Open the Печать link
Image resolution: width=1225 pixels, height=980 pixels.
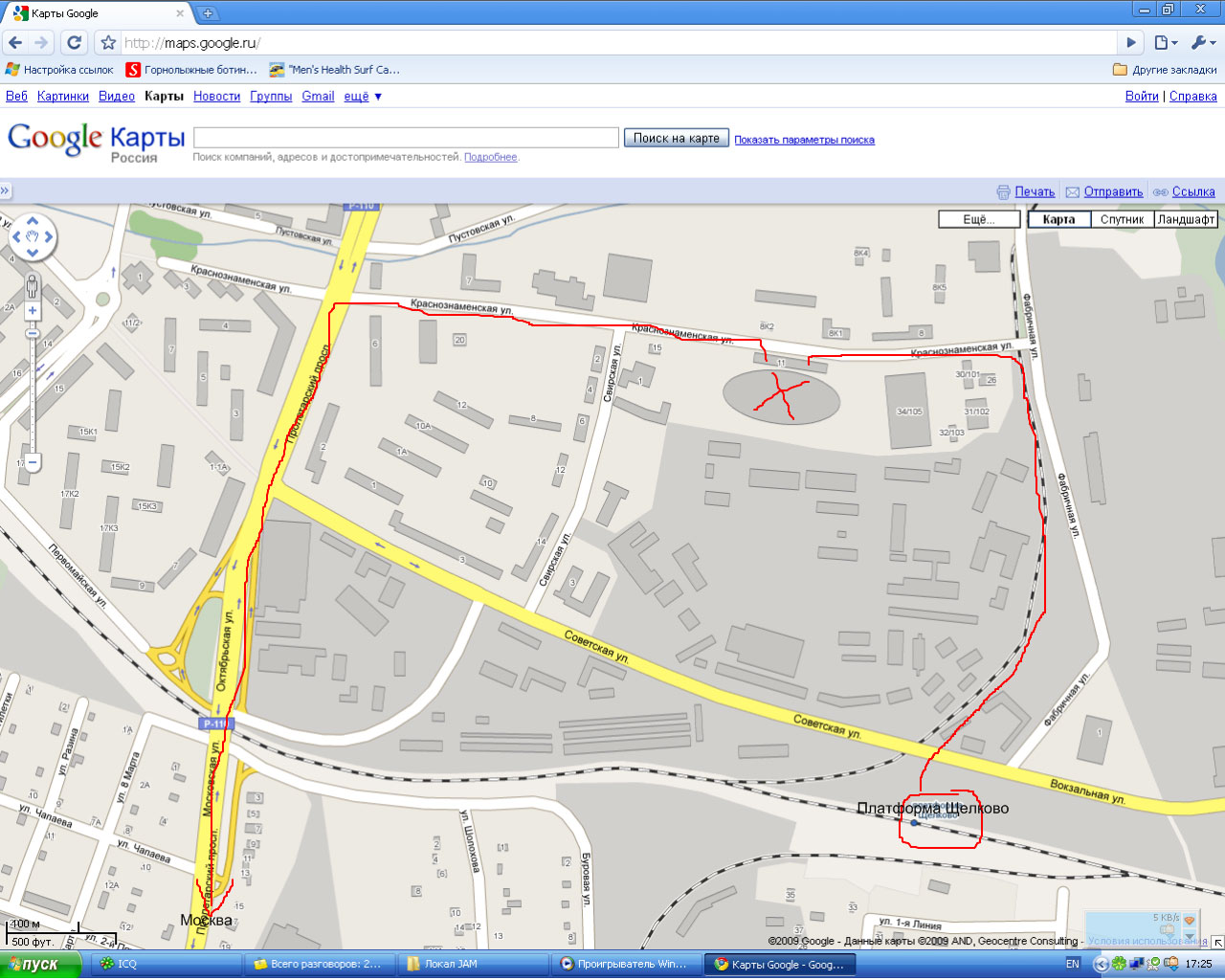[1035, 192]
